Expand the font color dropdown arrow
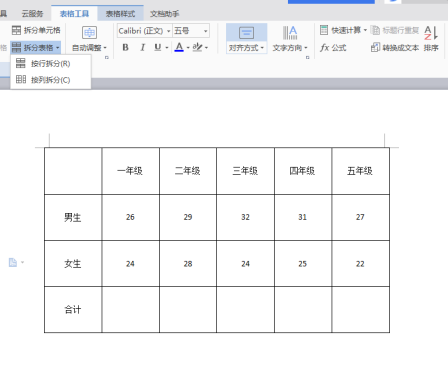This screenshot has width=448, height=379. (188, 48)
